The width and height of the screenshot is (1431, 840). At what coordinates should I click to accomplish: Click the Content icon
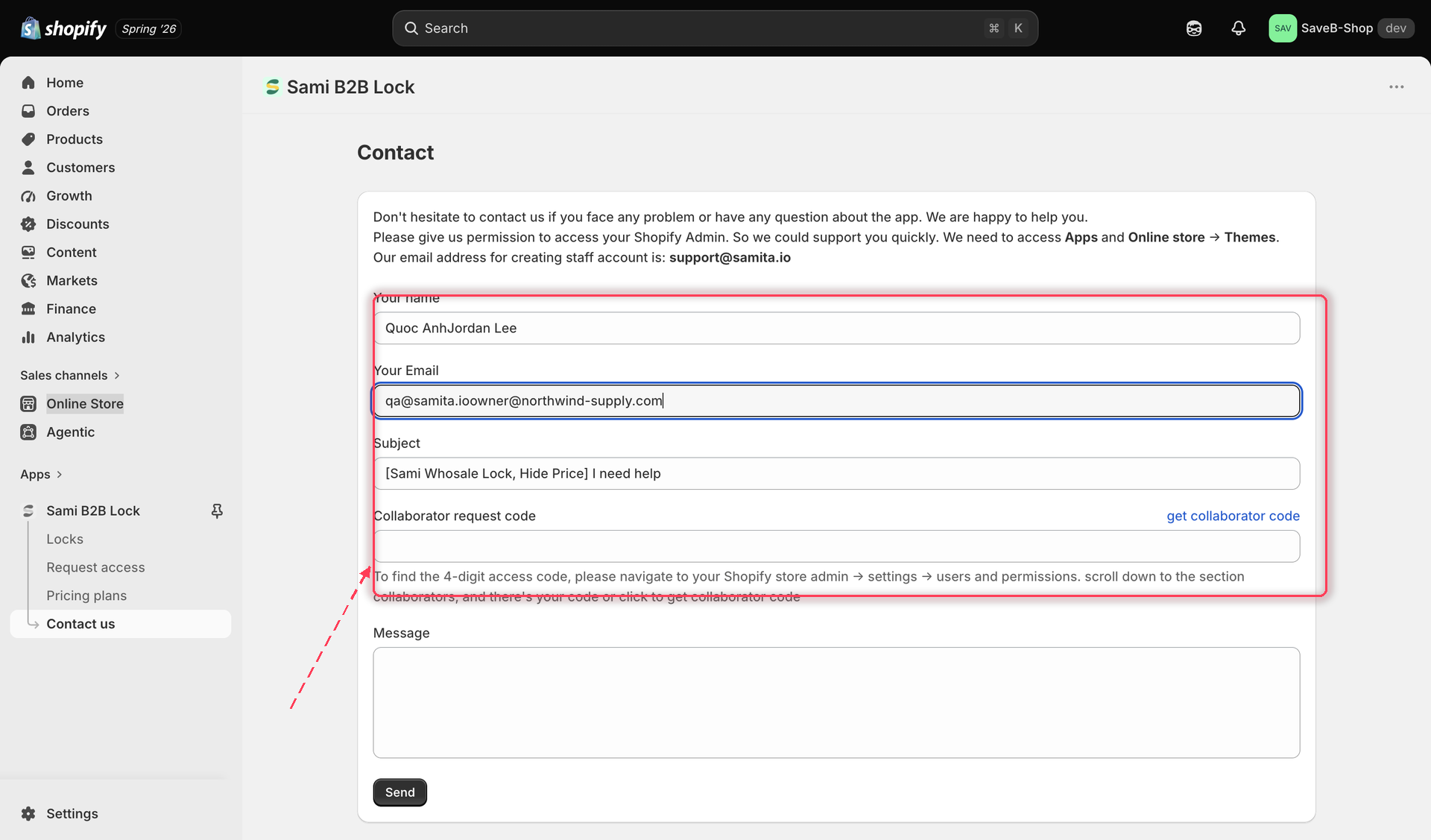pos(28,253)
